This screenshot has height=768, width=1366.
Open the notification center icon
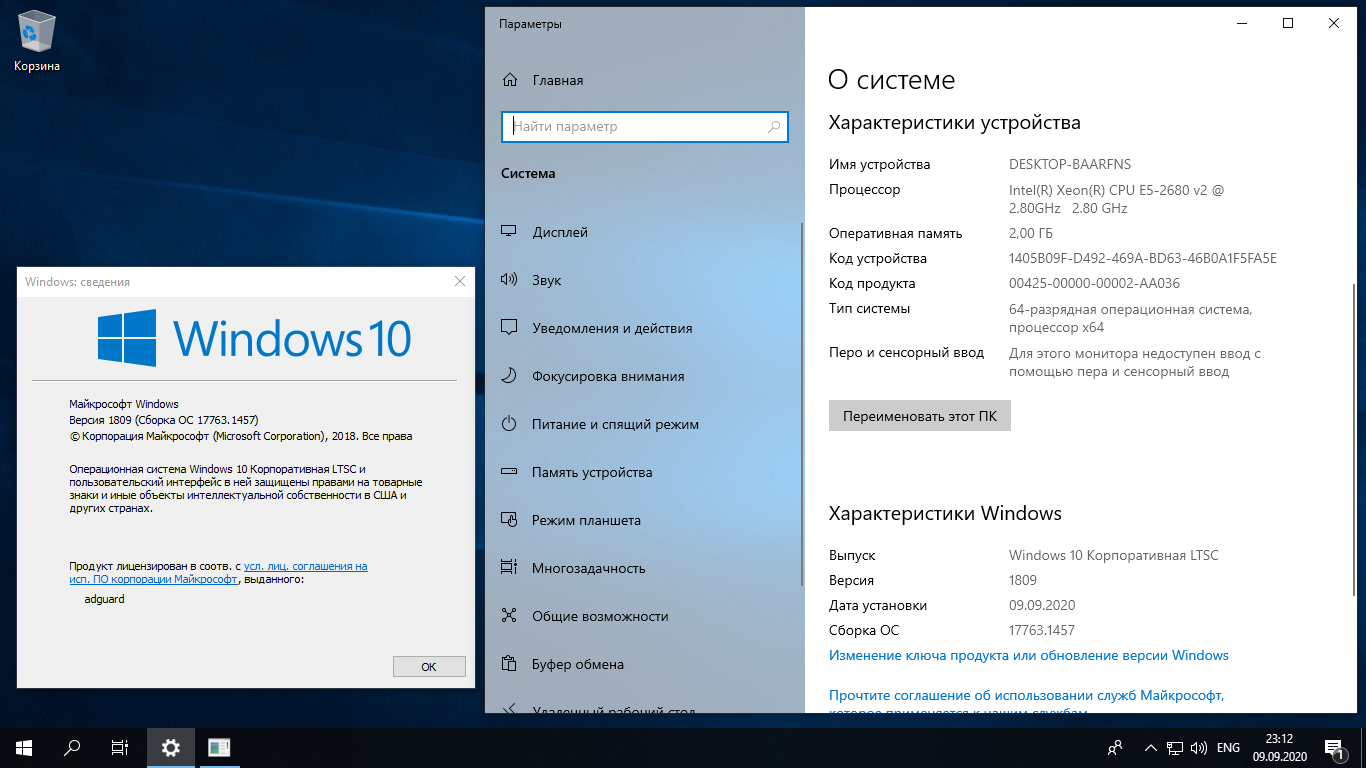(1334, 748)
